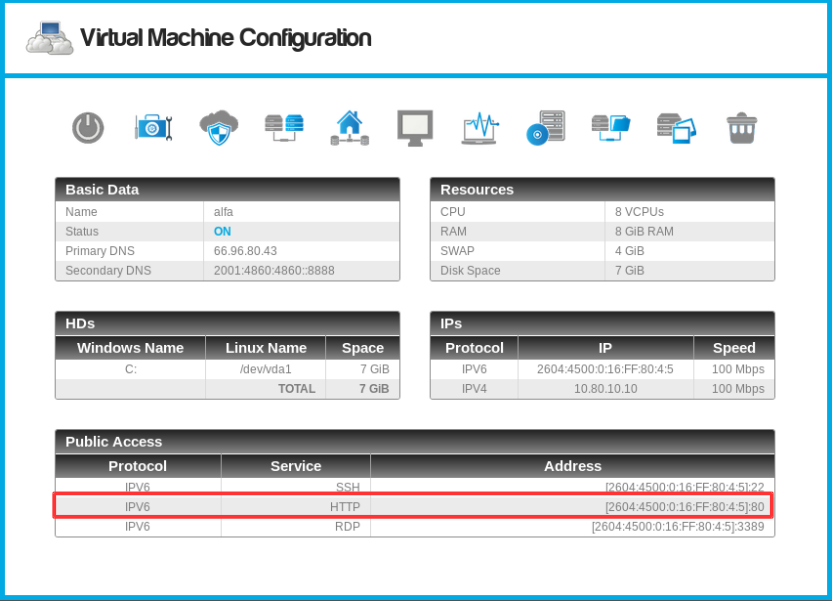Screen dimensions: 832x601
Task: Click the cloud computer logo icon
Action: tap(50, 38)
